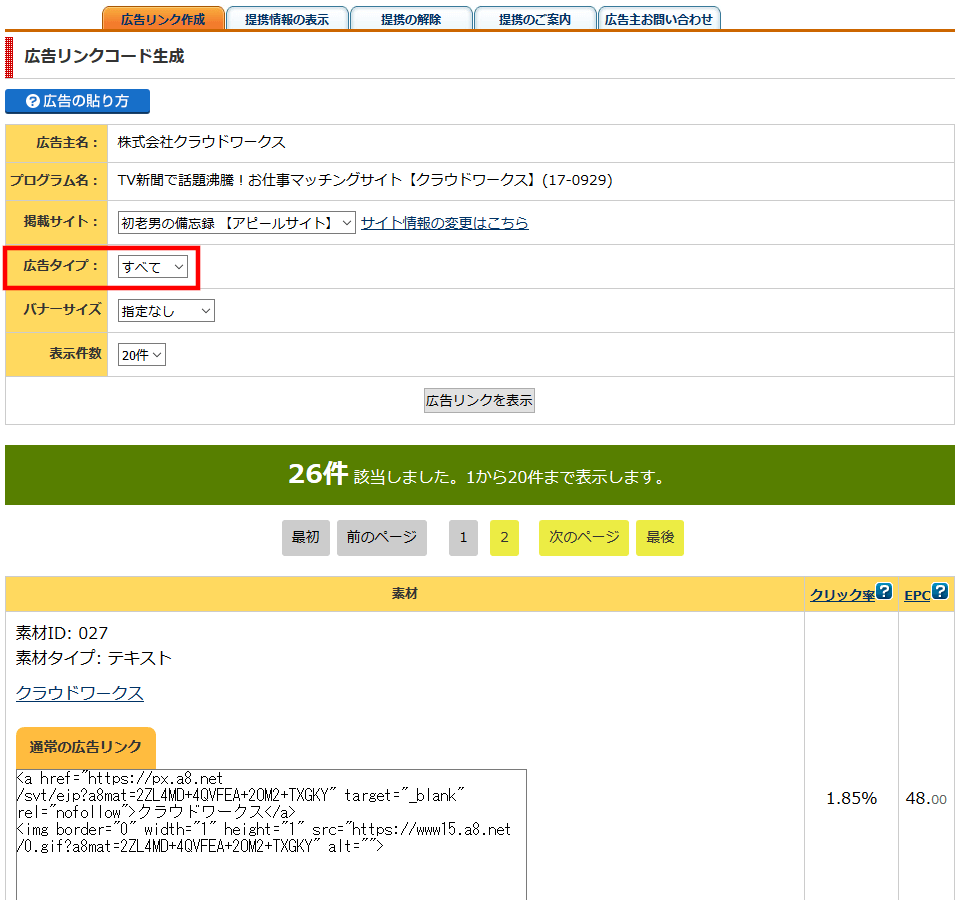This screenshot has width=959, height=900.
Task: Open the 提携のご案内 tab
Action: (x=535, y=18)
